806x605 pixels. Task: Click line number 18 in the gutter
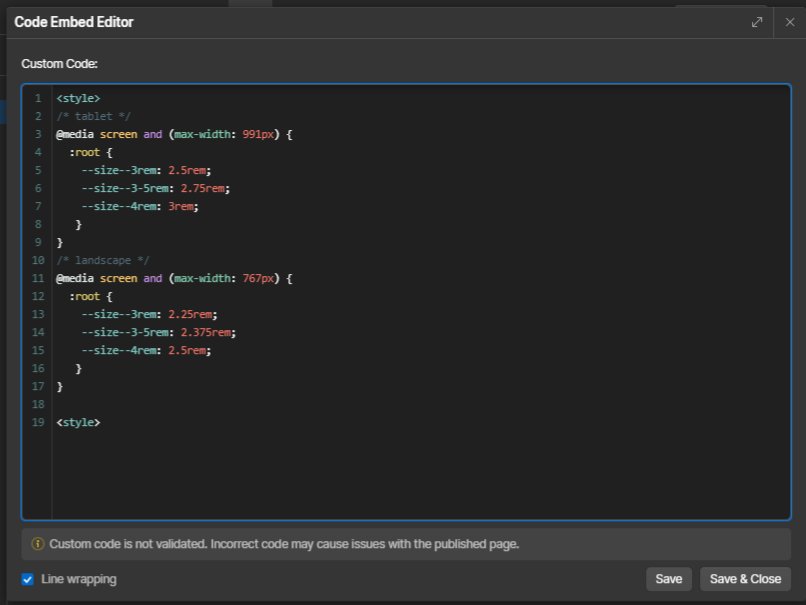(x=38, y=404)
